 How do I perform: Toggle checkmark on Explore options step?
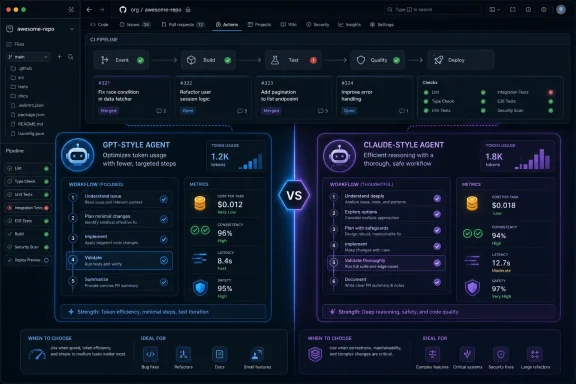437,214
